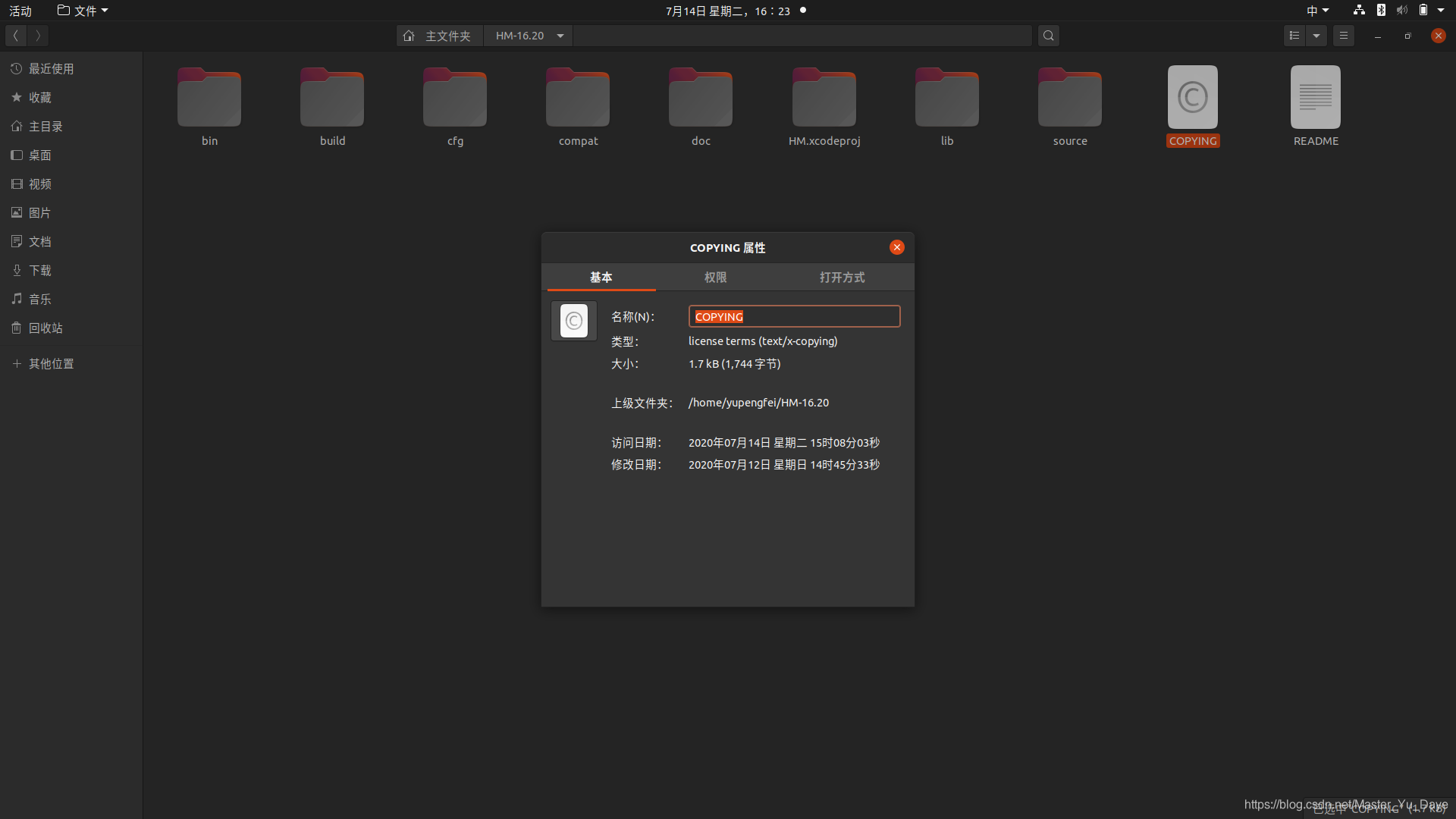Open the system menu arrow
Screen dimensions: 1456x819
pos(1441,11)
